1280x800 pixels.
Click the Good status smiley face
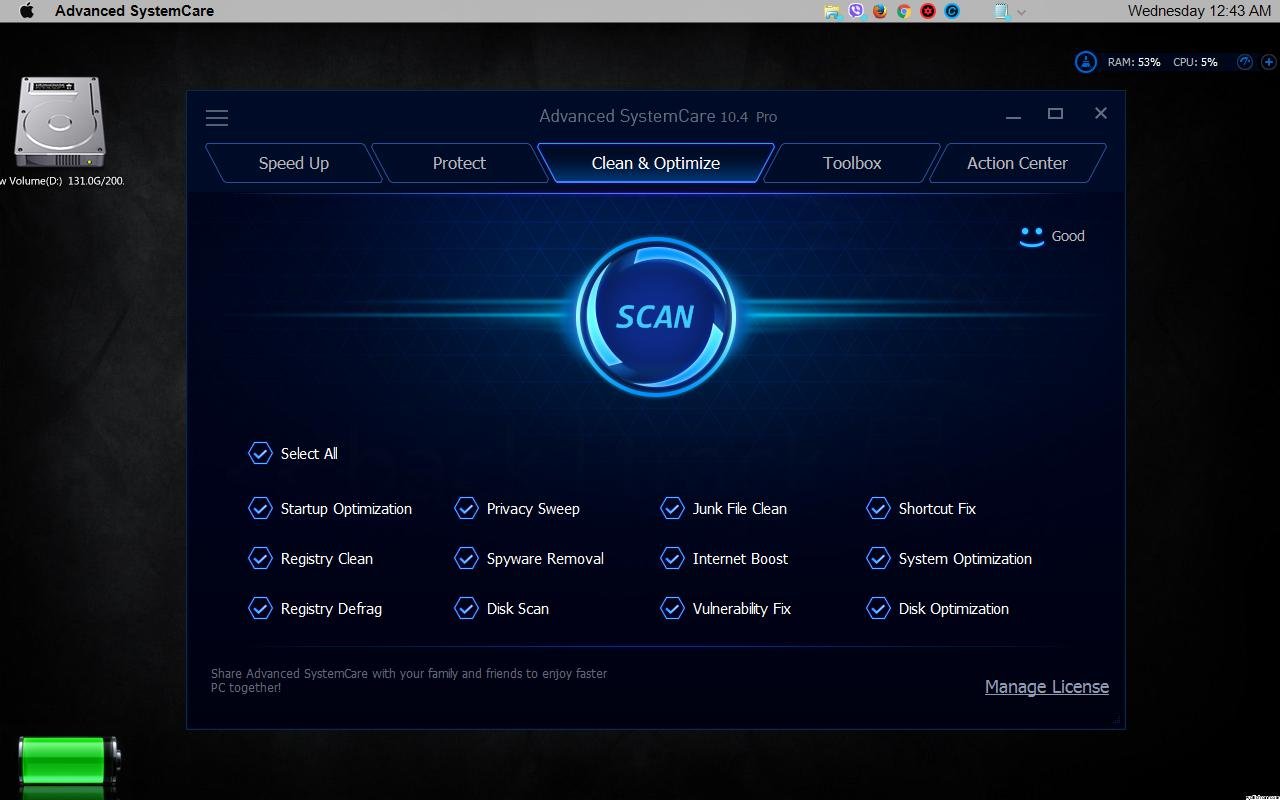pos(1031,237)
